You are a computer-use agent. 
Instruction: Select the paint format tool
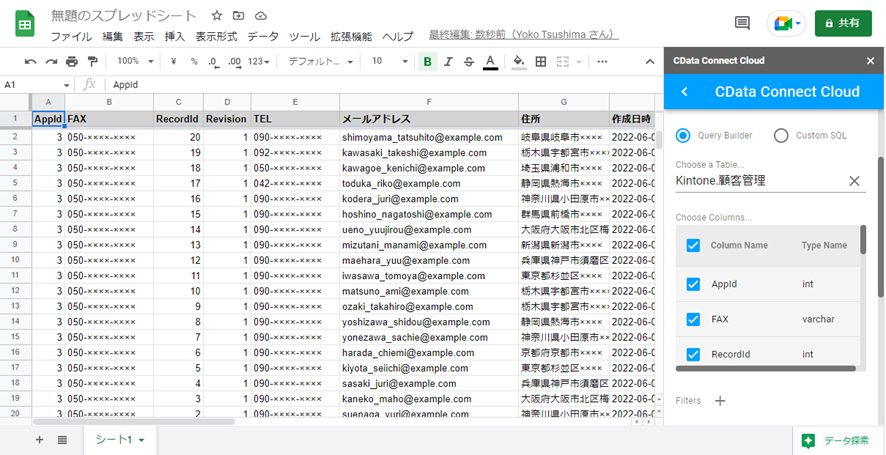coord(93,62)
